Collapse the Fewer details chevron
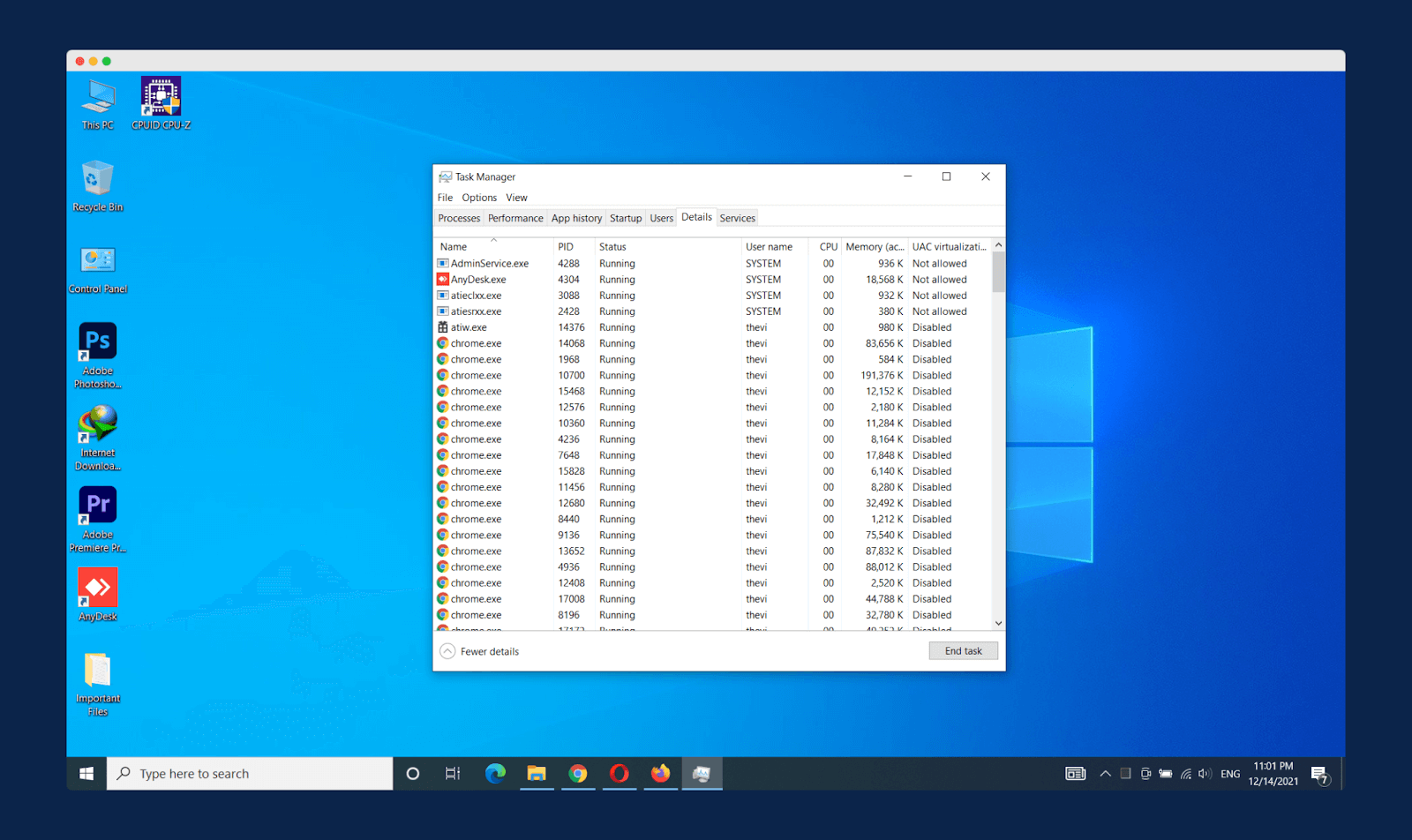Image resolution: width=1412 pixels, height=840 pixels. (x=448, y=651)
